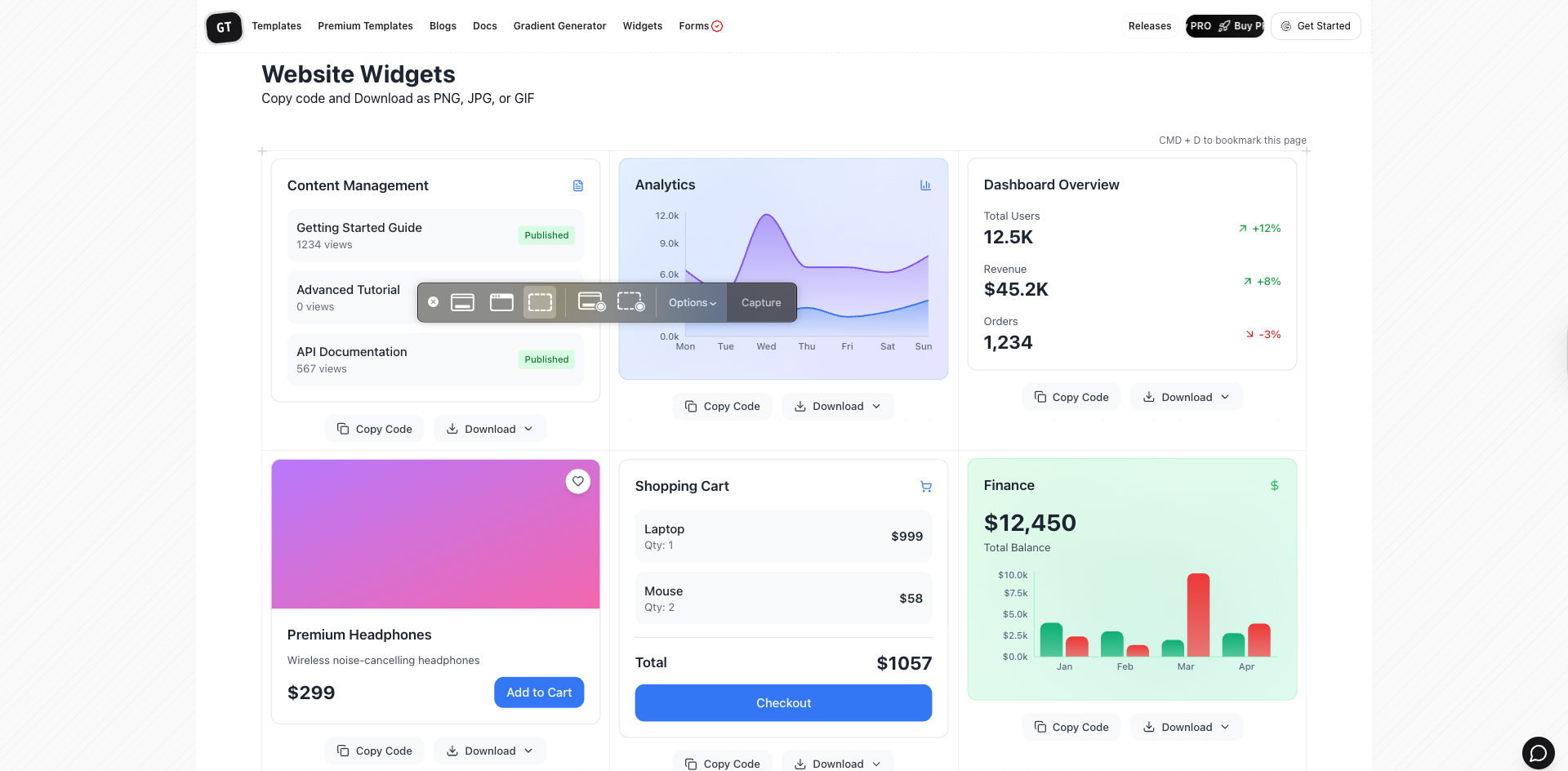The height and width of the screenshot is (771, 1568).
Task: Open the Download dropdown under the Finance widget
Action: 1186,727
